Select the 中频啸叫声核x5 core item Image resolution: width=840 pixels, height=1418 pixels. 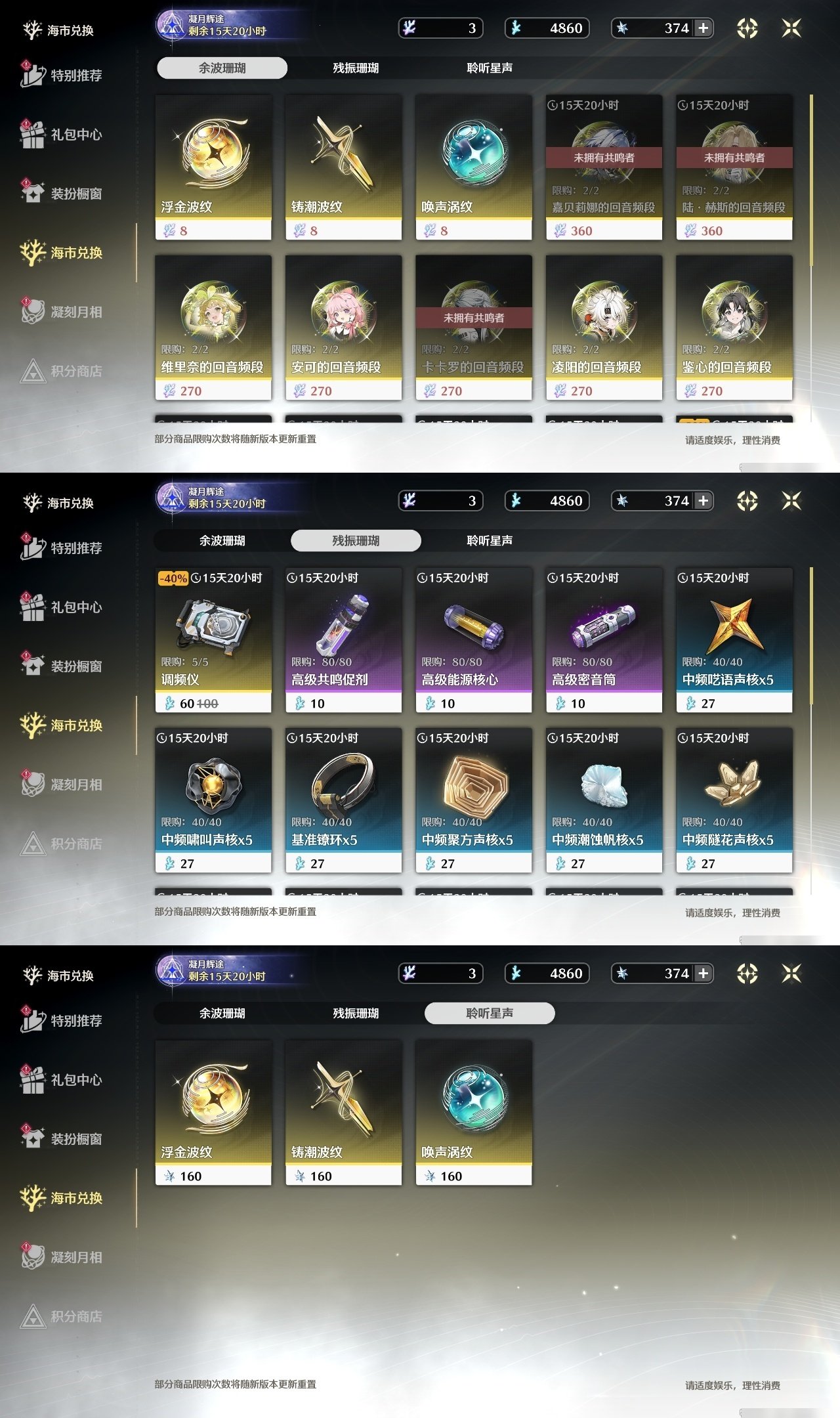(213, 800)
